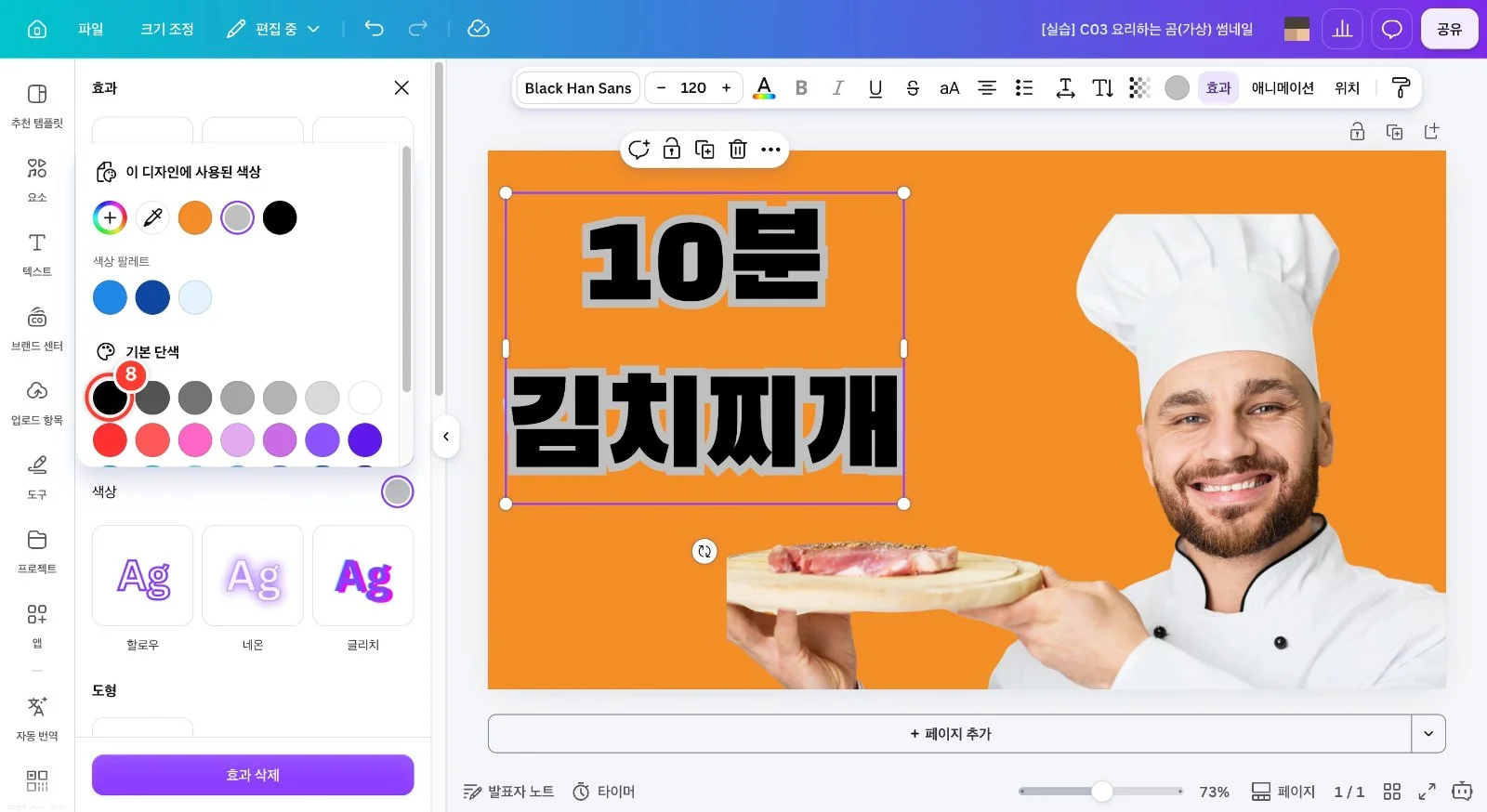Open the transparency checkerboard icon

click(x=1139, y=88)
